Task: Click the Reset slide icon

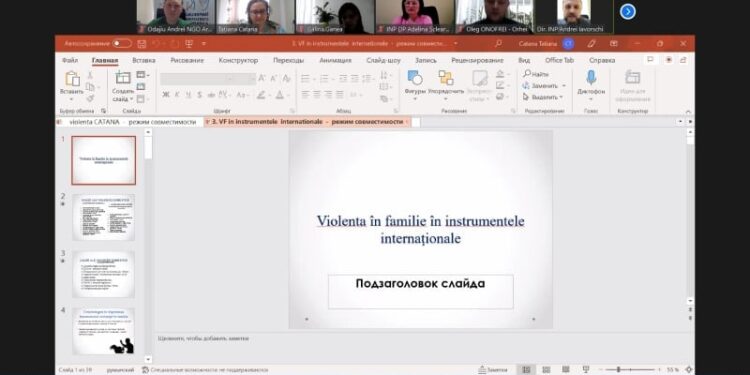Action: tap(141, 87)
